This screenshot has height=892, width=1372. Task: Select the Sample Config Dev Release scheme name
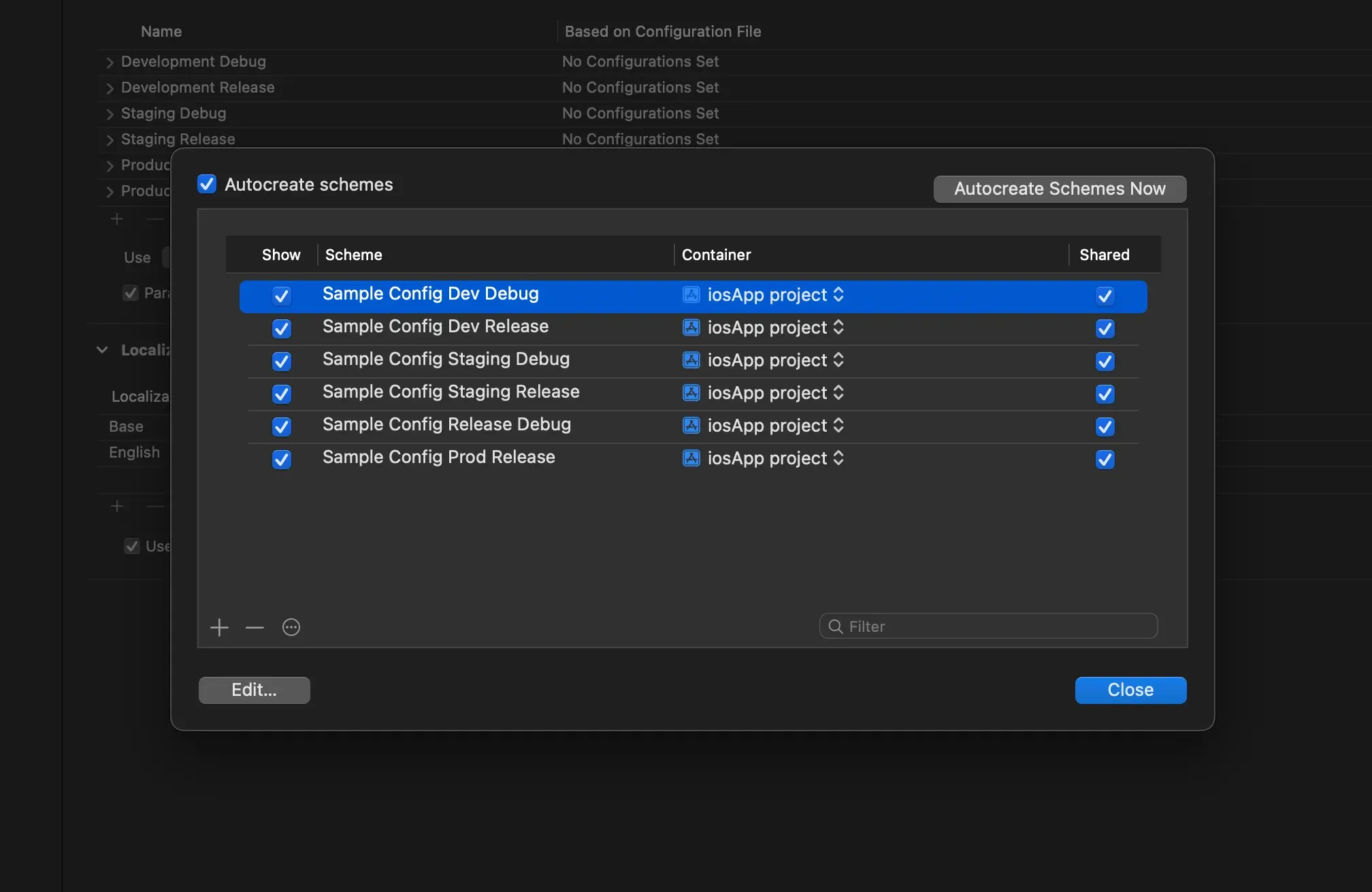436,326
